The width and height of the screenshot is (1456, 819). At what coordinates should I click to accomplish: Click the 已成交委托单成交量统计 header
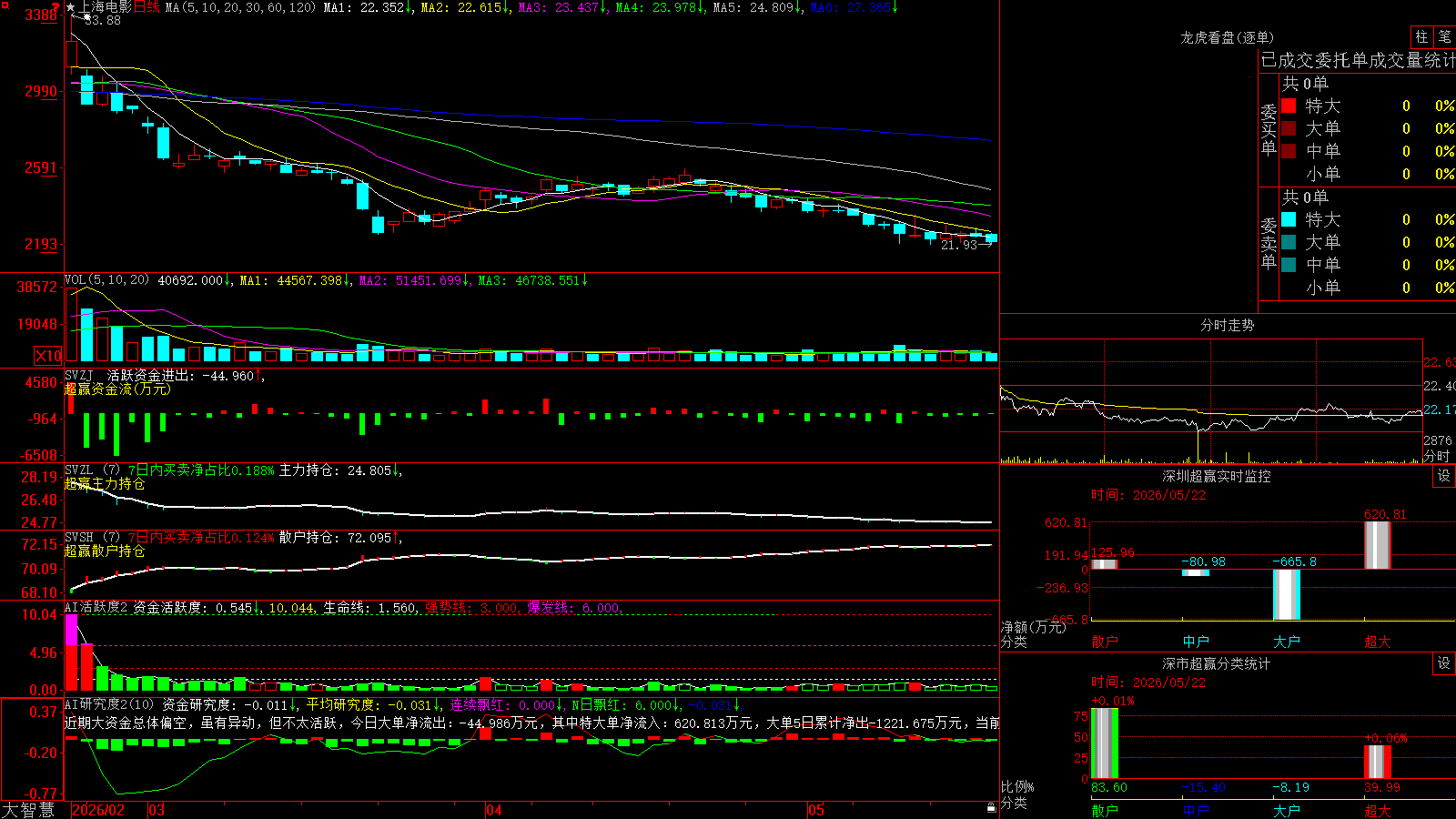pos(1359,60)
